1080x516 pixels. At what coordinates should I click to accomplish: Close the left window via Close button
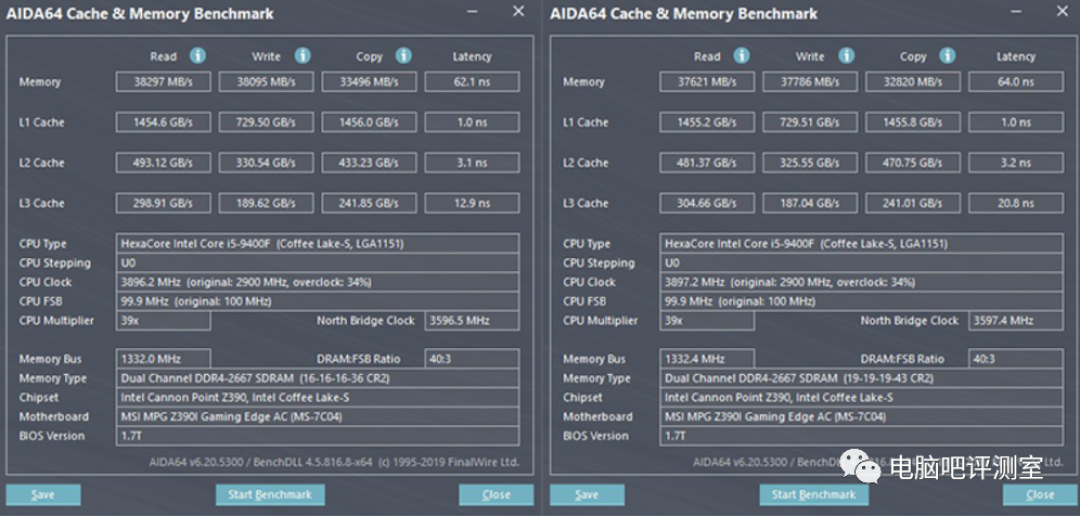coord(496,495)
